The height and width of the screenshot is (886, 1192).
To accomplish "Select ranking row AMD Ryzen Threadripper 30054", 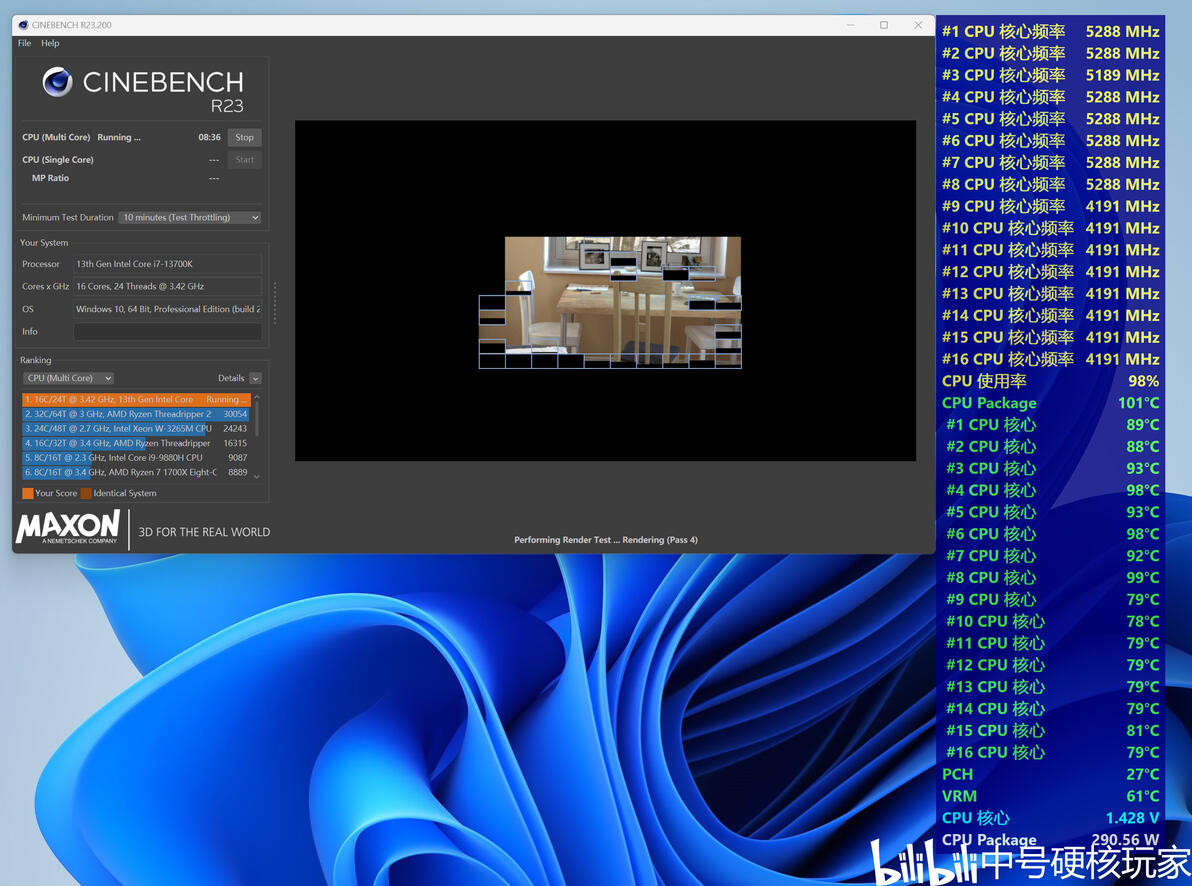I will 136,414.
